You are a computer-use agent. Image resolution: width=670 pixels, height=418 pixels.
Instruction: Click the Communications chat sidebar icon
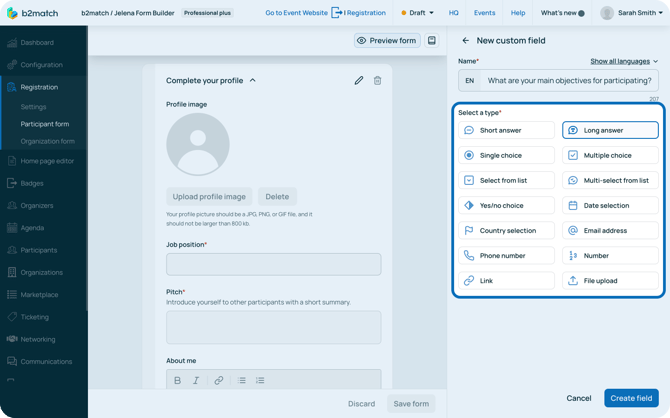(x=12, y=361)
